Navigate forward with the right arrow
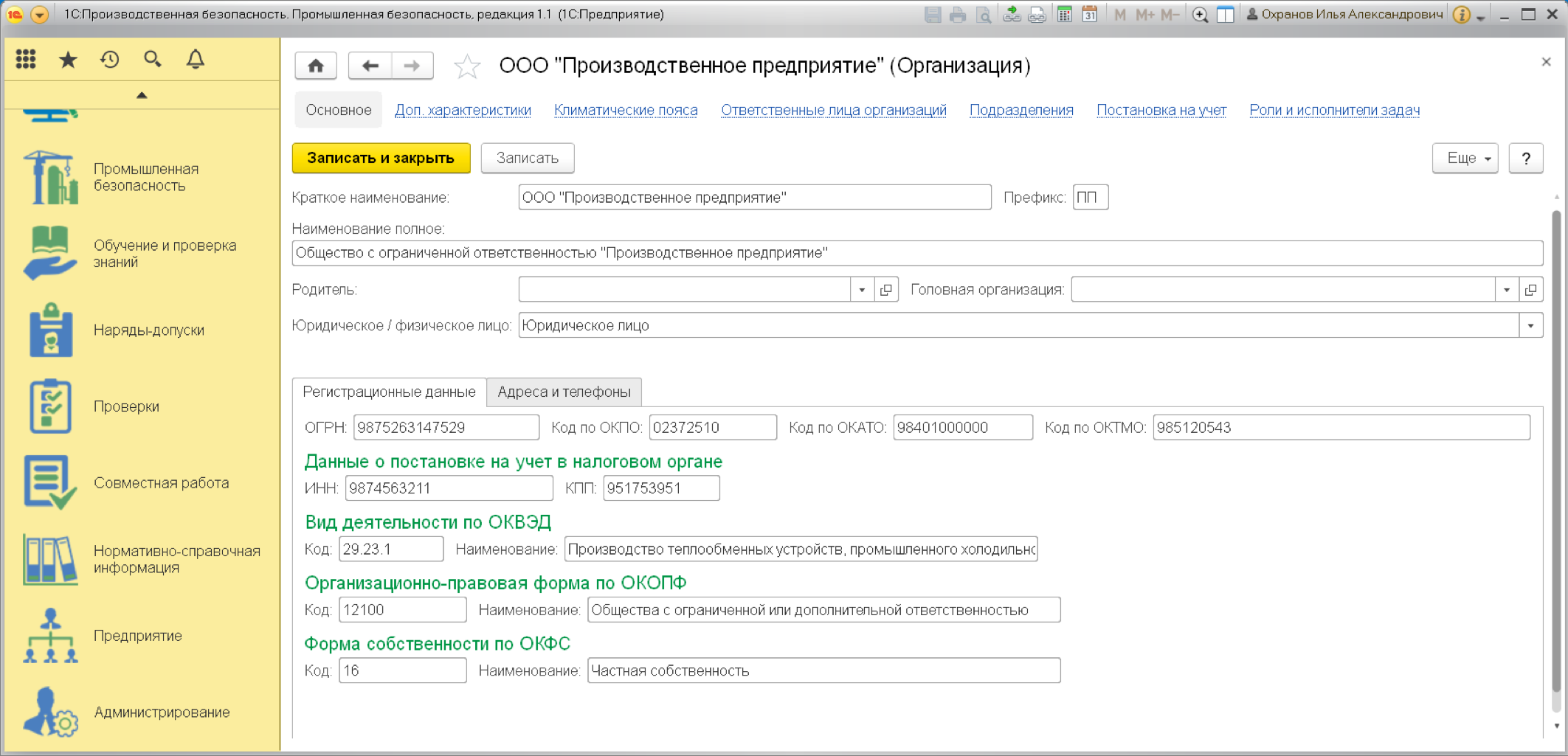1568x756 pixels. 412,66
